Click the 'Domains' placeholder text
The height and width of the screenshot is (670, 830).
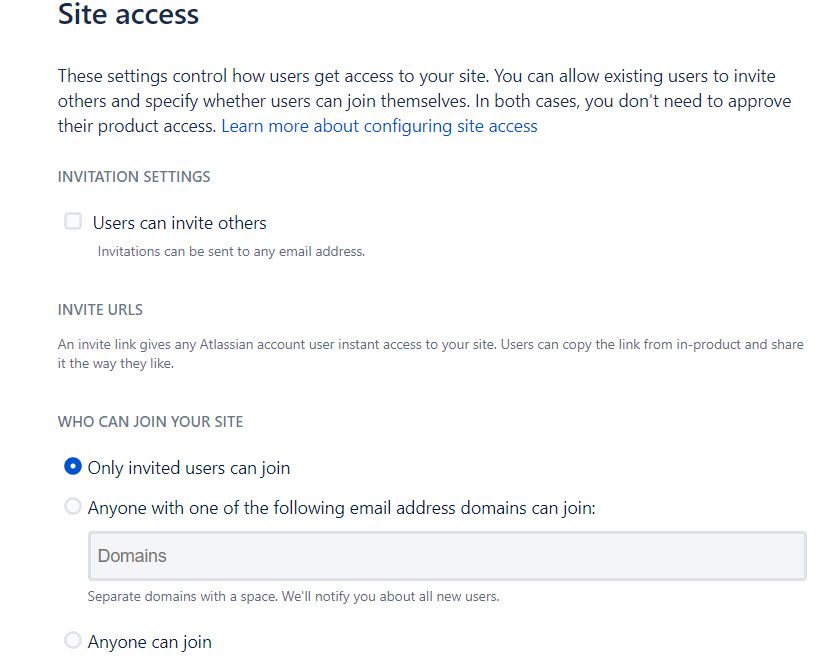(132, 556)
